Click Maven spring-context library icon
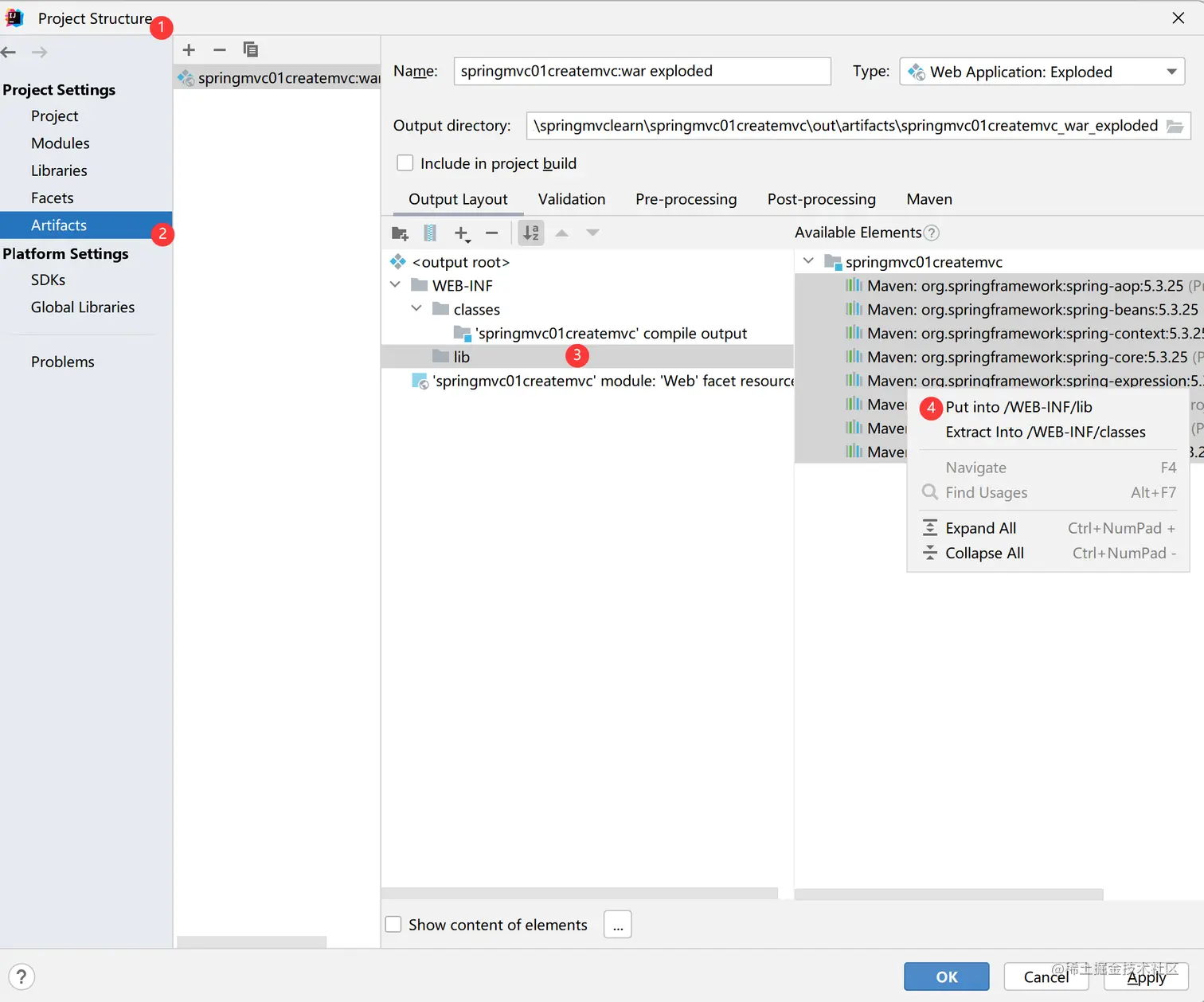 [x=854, y=333]
